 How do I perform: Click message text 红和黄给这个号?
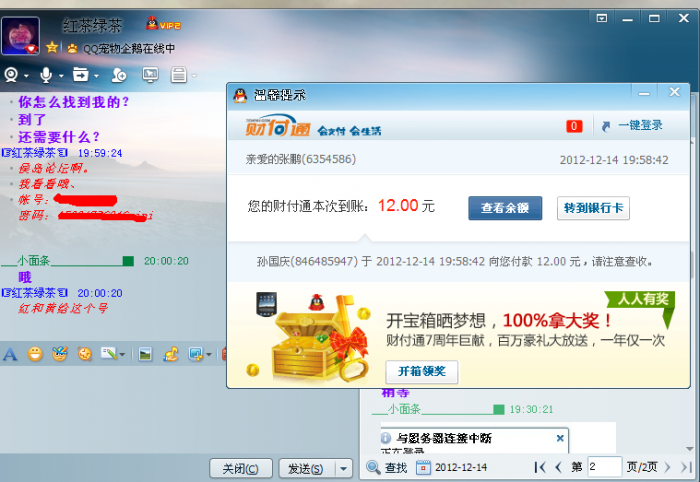click(63, 308)
